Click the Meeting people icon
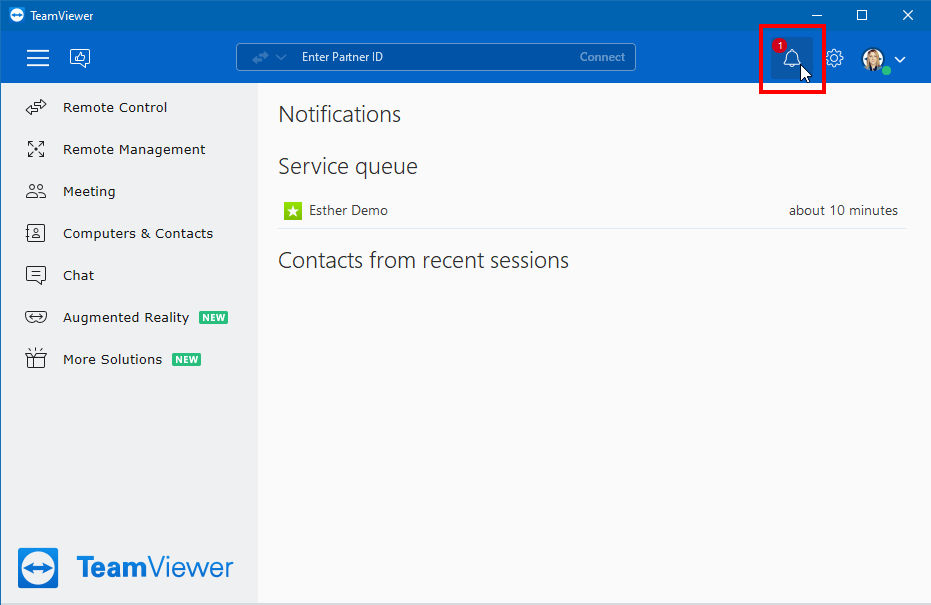931x605 pixels. (x=36, y=191)
